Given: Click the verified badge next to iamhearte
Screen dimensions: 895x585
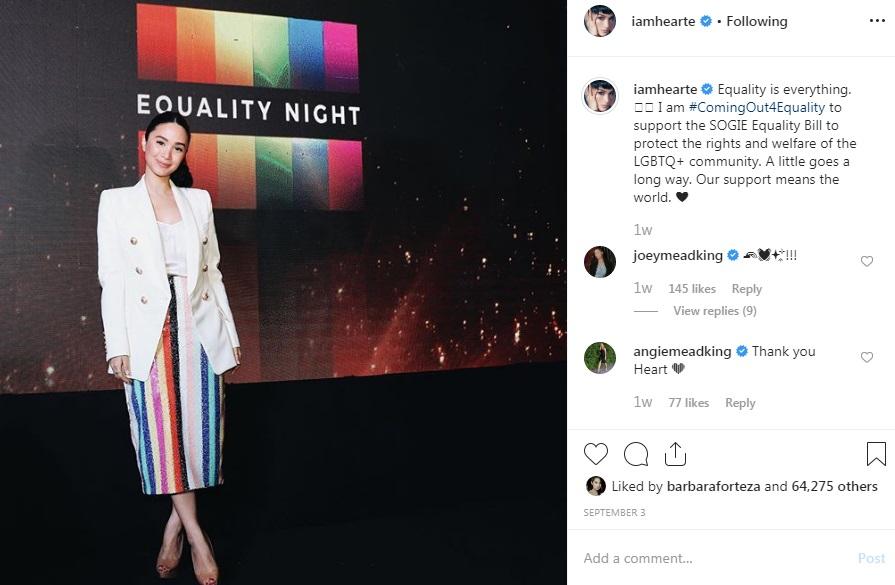Looking at the screenshot, I should tap(704, 19).
